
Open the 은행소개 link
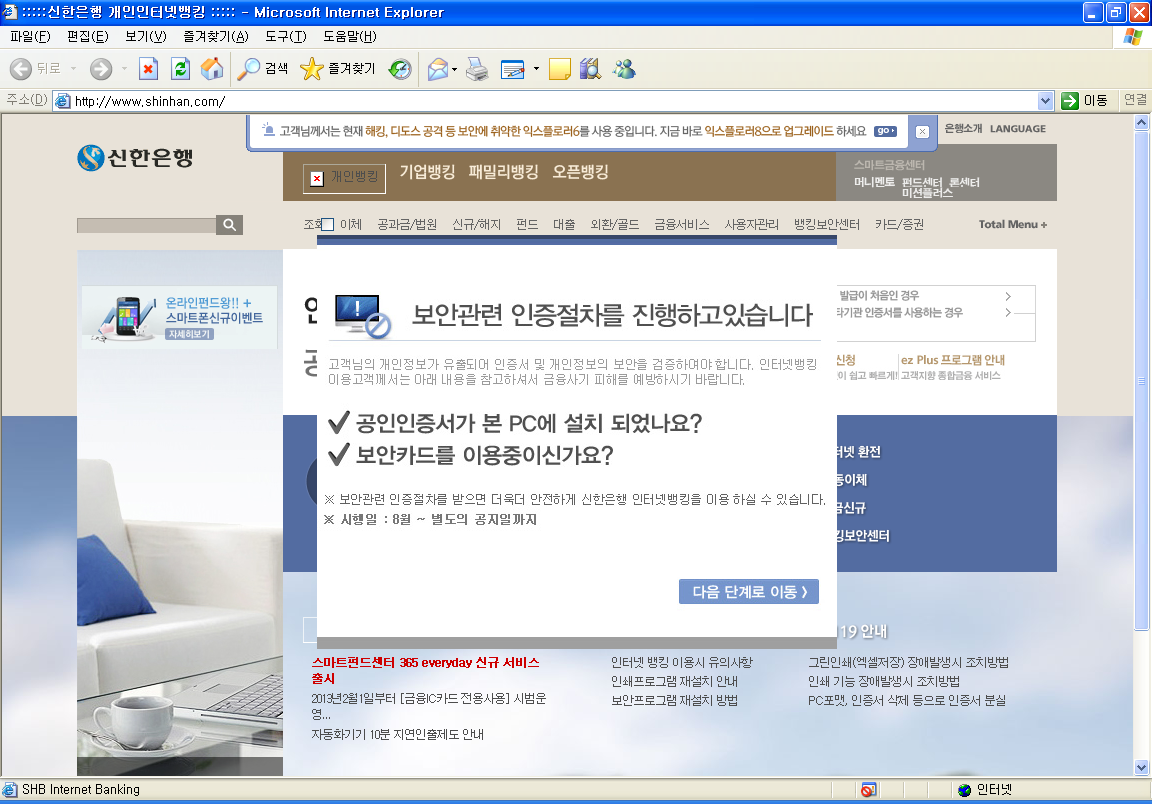click(x=963, y=129)
